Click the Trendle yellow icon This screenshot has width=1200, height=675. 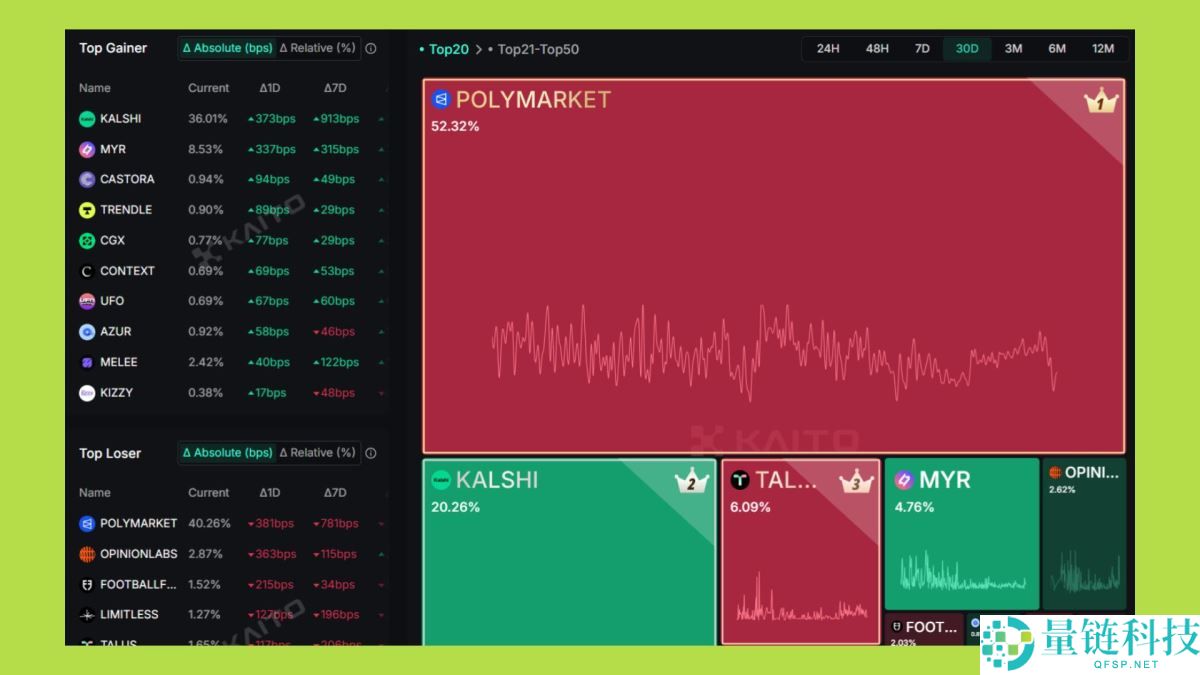[x=87, y=210]
